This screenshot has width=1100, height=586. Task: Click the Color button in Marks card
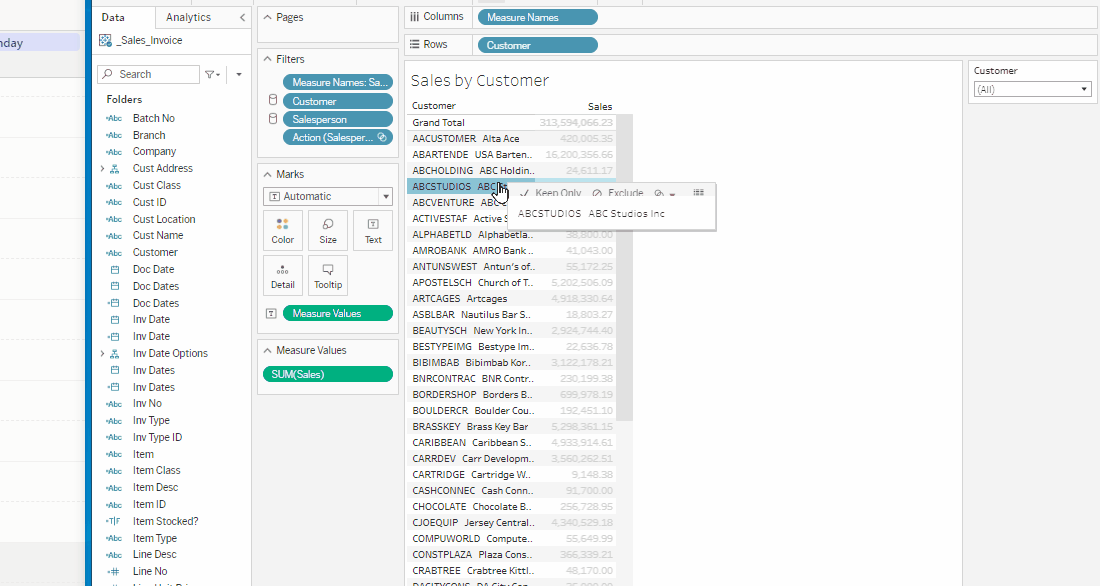point(283,230)
